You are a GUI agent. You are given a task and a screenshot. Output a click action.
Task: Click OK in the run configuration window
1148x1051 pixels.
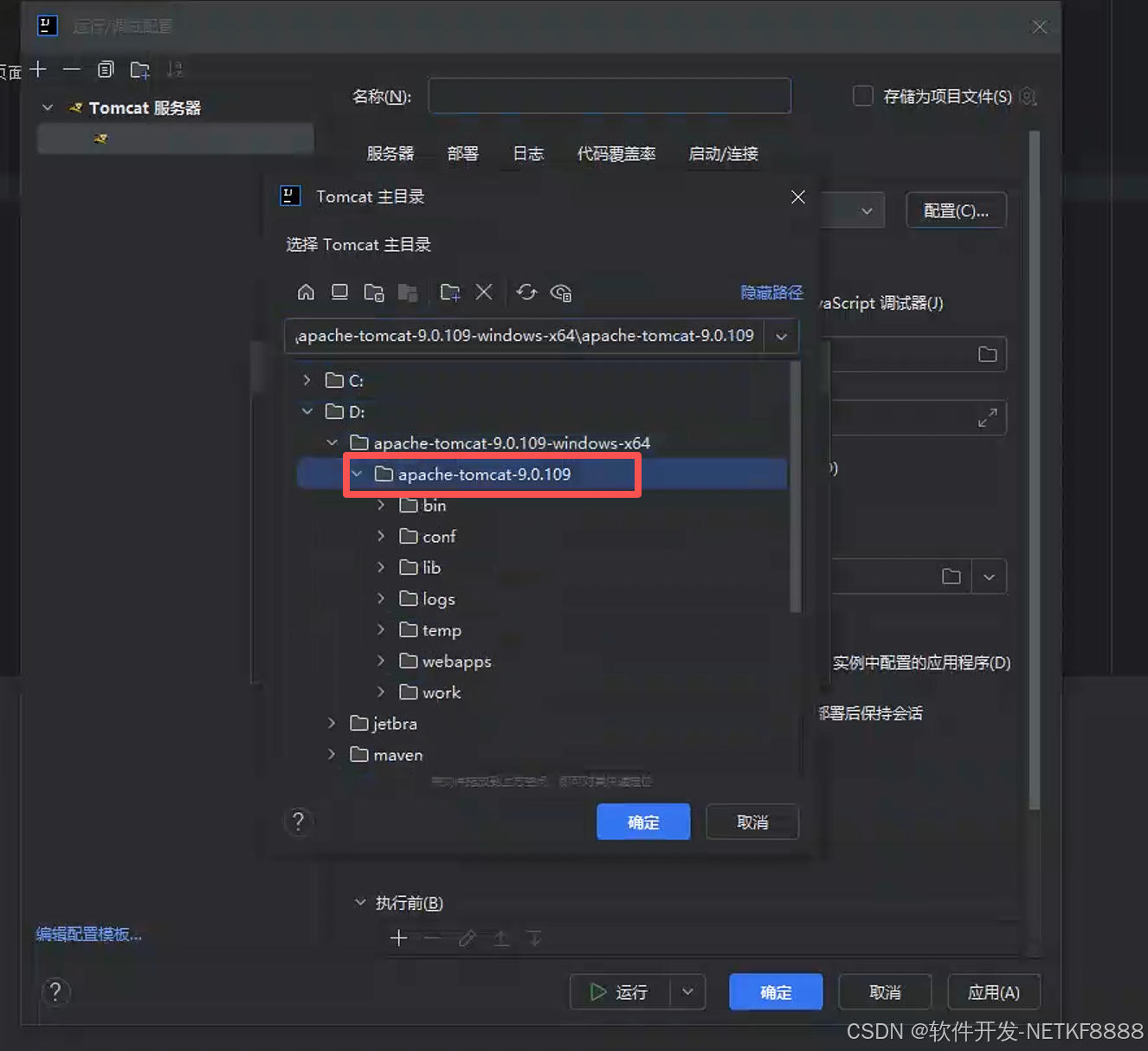(x=776, y=991)
